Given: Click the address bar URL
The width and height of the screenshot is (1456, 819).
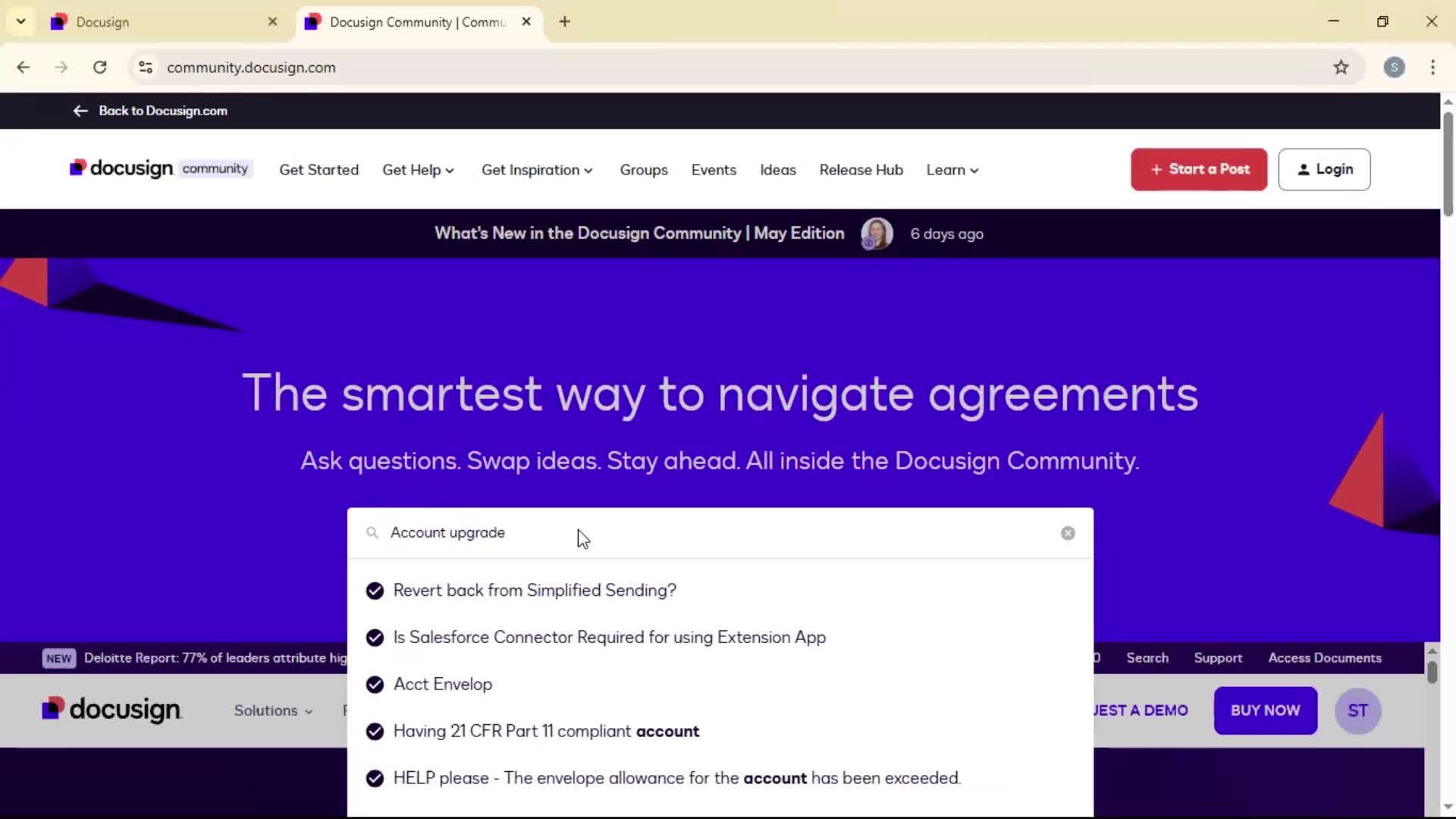Looking at the screenshot, I should pos(251,67).
